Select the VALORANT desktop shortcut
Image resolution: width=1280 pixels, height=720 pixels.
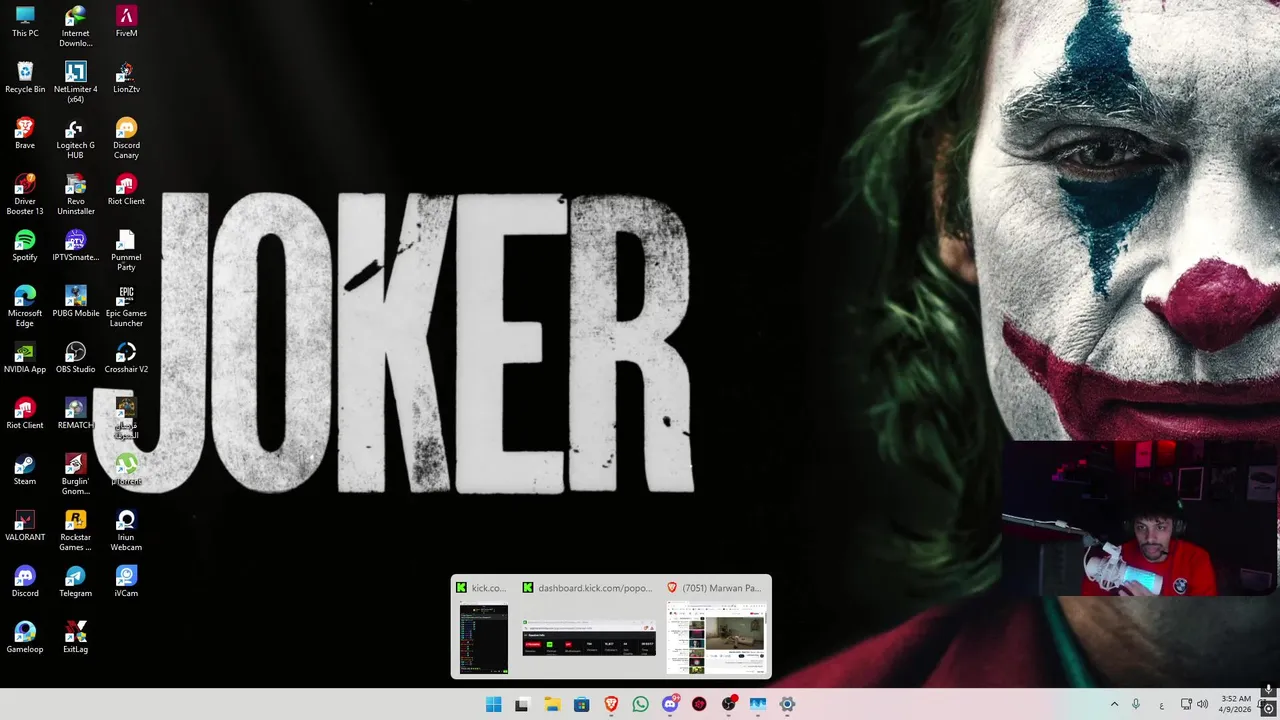tap(25, 526)
